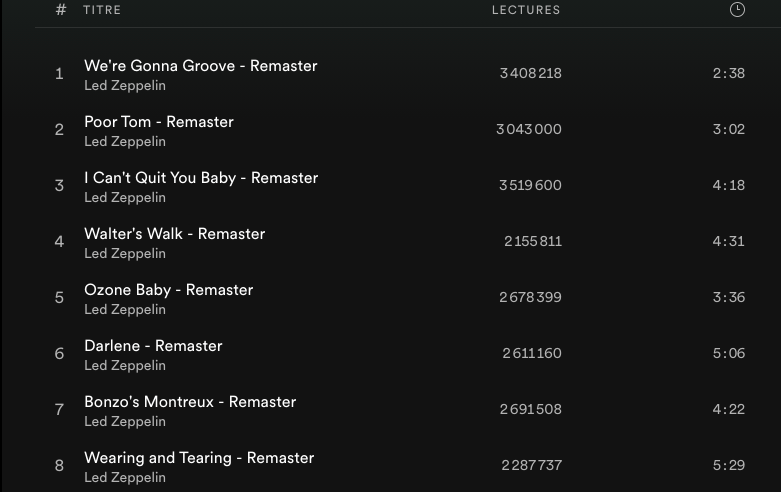Click Ozone Baby - Remaster title

coord(168,290)
